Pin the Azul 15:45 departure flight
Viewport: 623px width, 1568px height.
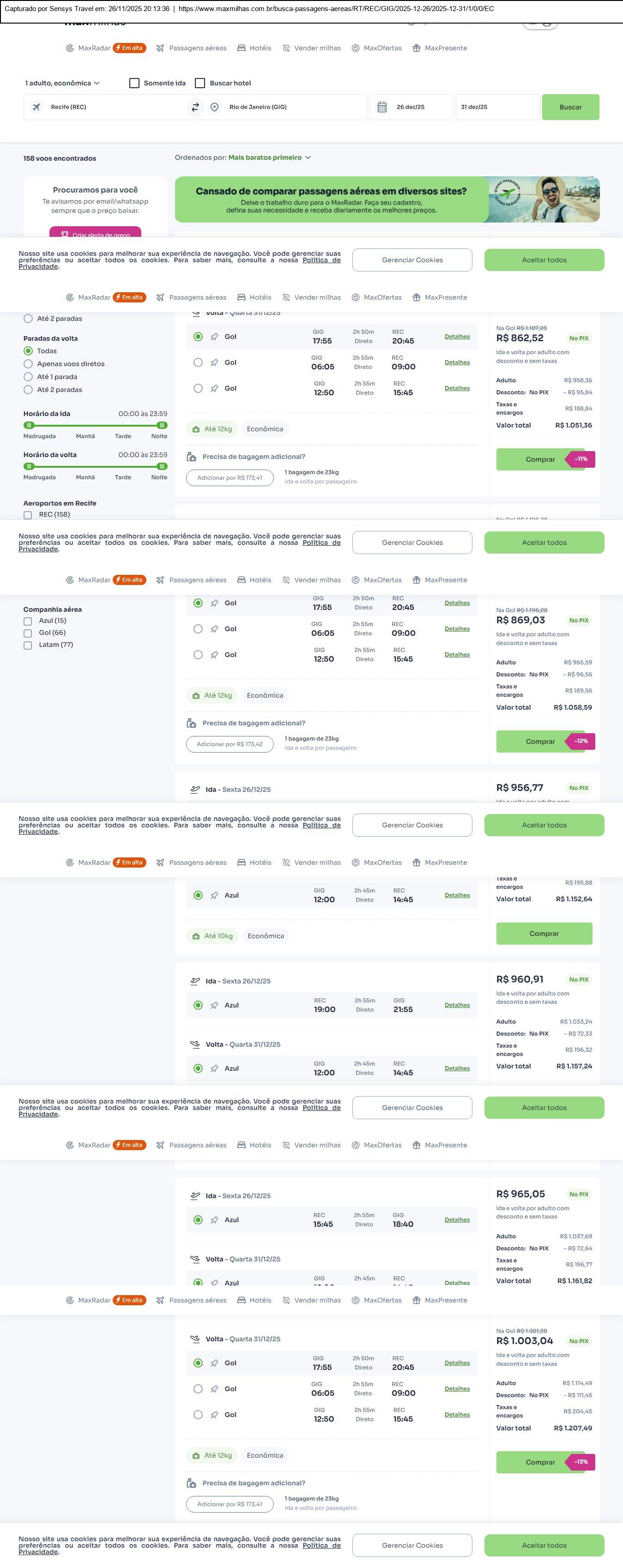pos(214,1220)
